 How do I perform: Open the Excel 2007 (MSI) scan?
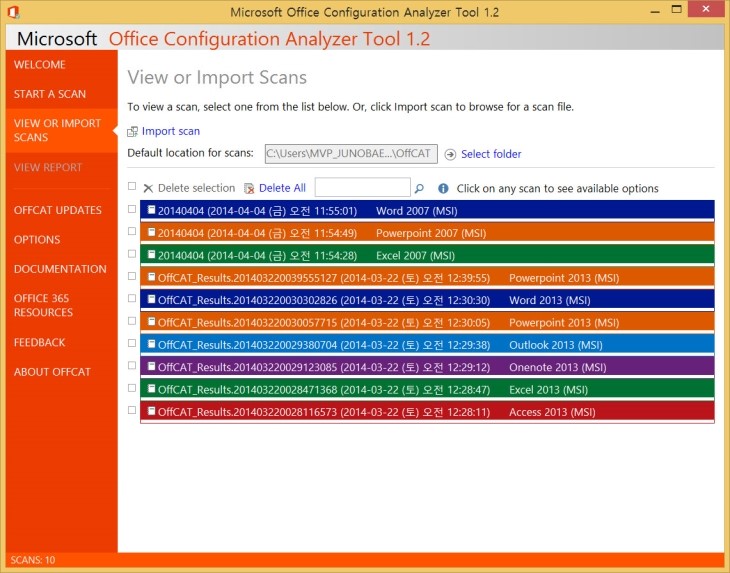point(427,256)
